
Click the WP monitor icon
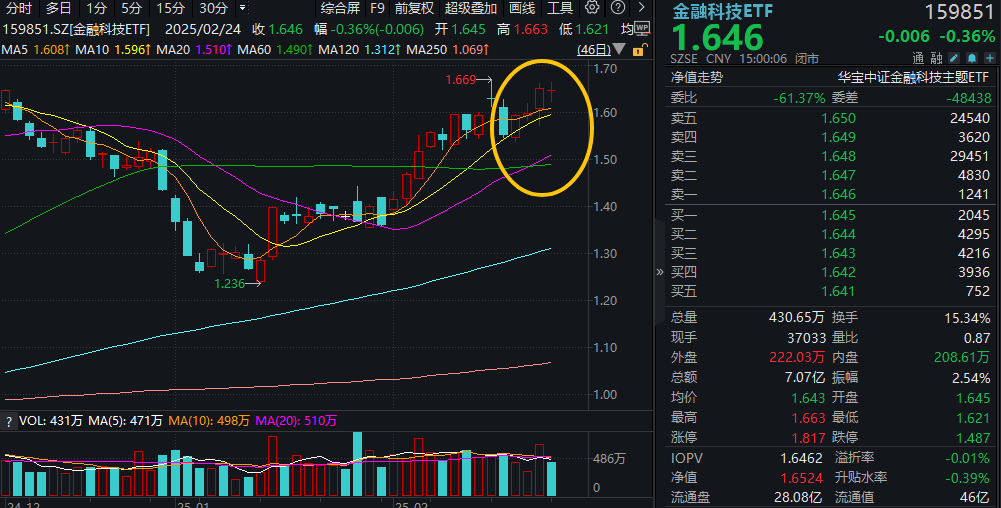coord(642,29)
